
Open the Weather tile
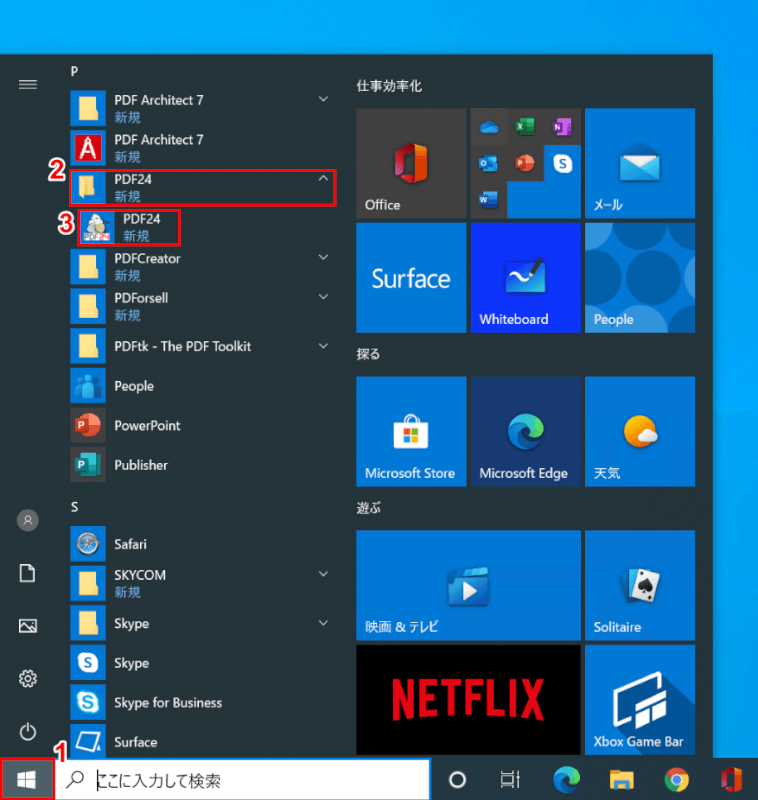(x=640, y=432)
